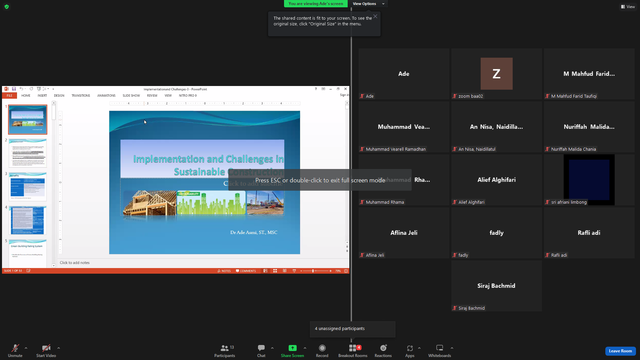Screen dimensions: 640x360
Task: Switch to the INSERT ribbon tab
Action: click(x=42, y=96)
